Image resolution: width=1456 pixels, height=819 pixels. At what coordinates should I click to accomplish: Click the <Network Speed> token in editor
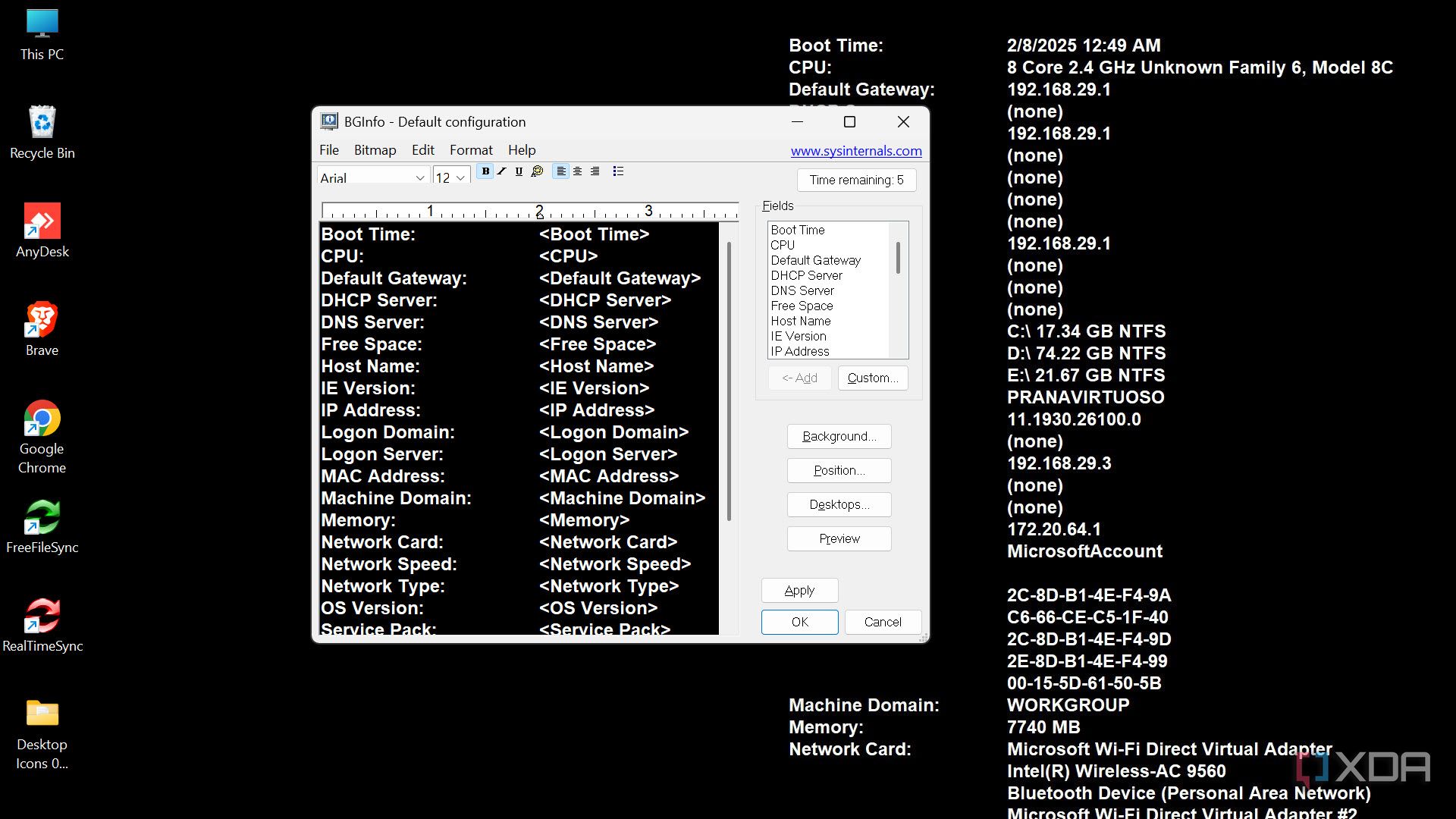tap(615, 564)
